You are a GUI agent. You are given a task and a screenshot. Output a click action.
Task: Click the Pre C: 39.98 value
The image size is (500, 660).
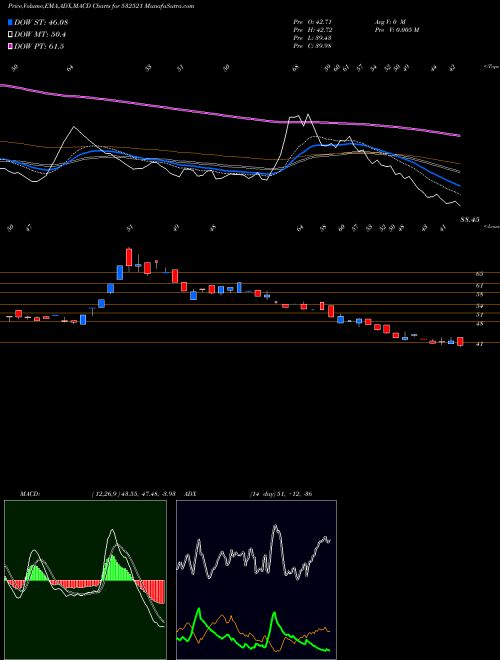[x=313, y=46]
